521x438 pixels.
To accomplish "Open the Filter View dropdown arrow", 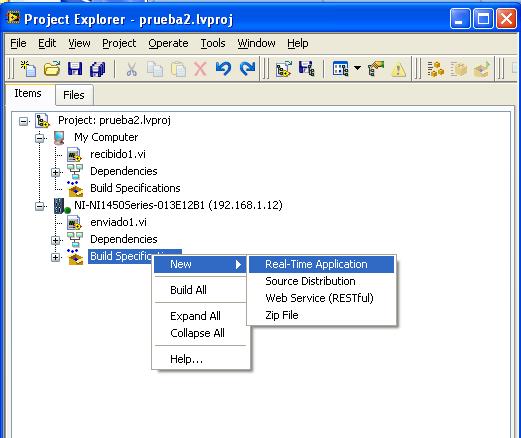I will 357,68.
